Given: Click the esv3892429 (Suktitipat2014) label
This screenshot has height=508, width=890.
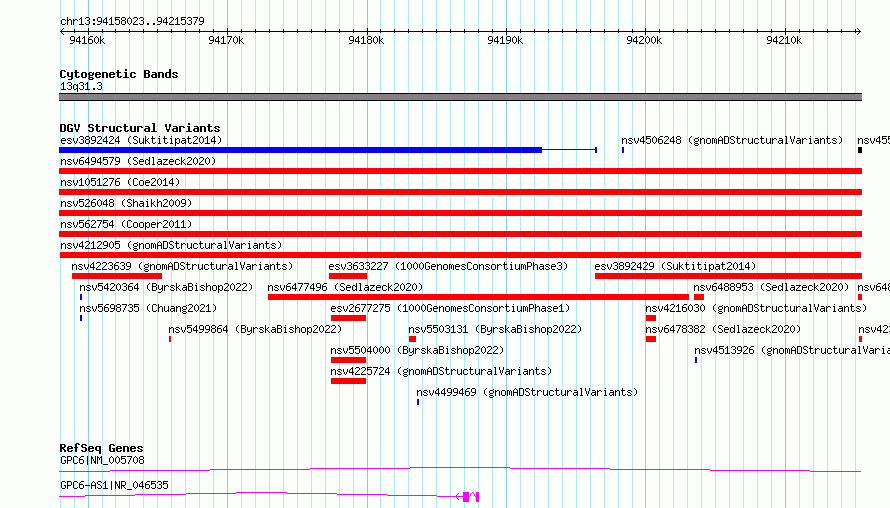Looking at the screenshot, I should [x=675, y=266].
